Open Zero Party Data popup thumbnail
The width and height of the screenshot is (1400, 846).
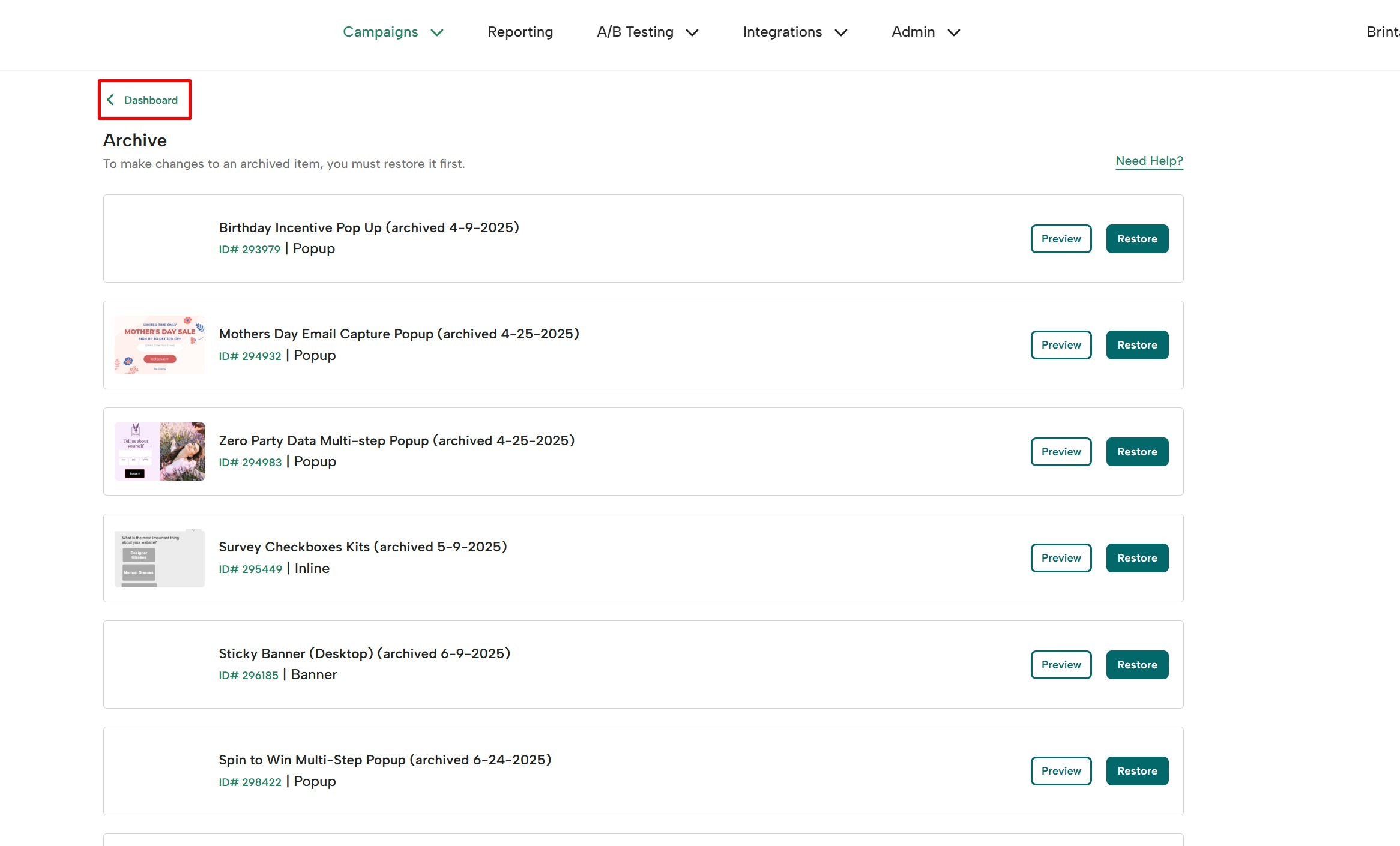click(159, 451)
